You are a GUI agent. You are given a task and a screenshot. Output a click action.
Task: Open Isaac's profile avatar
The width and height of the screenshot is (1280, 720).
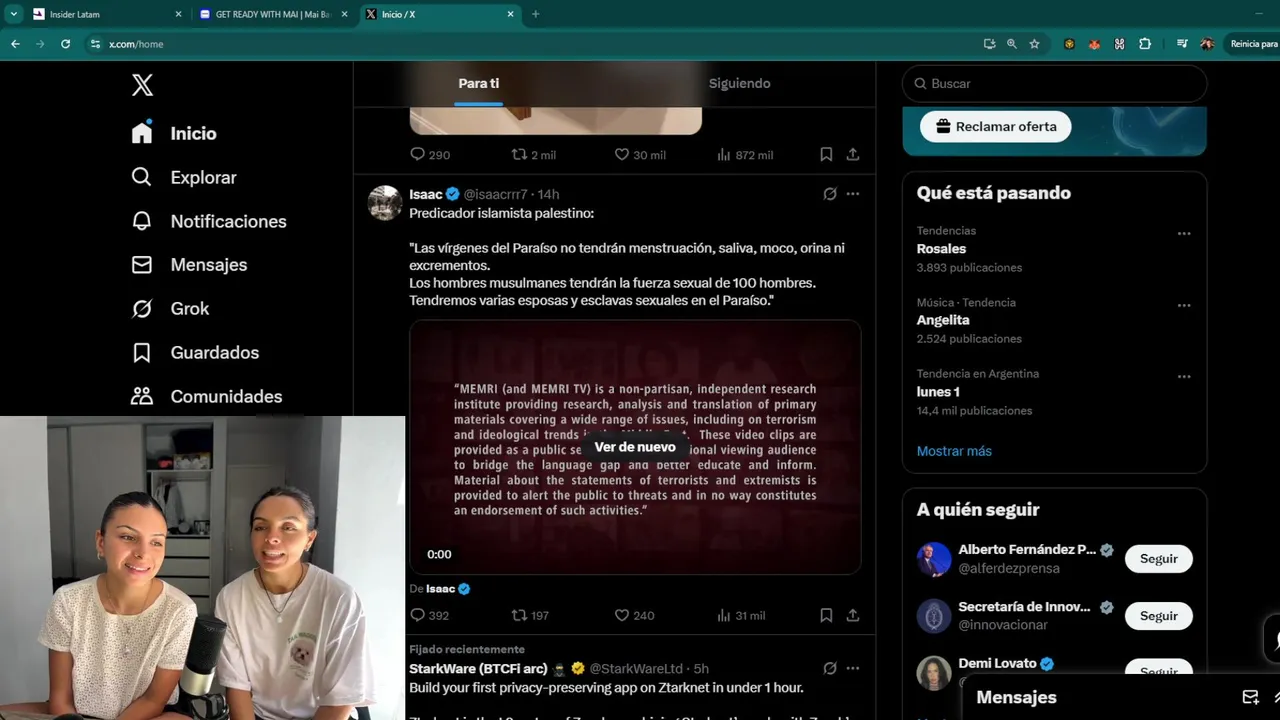(385, 203)
